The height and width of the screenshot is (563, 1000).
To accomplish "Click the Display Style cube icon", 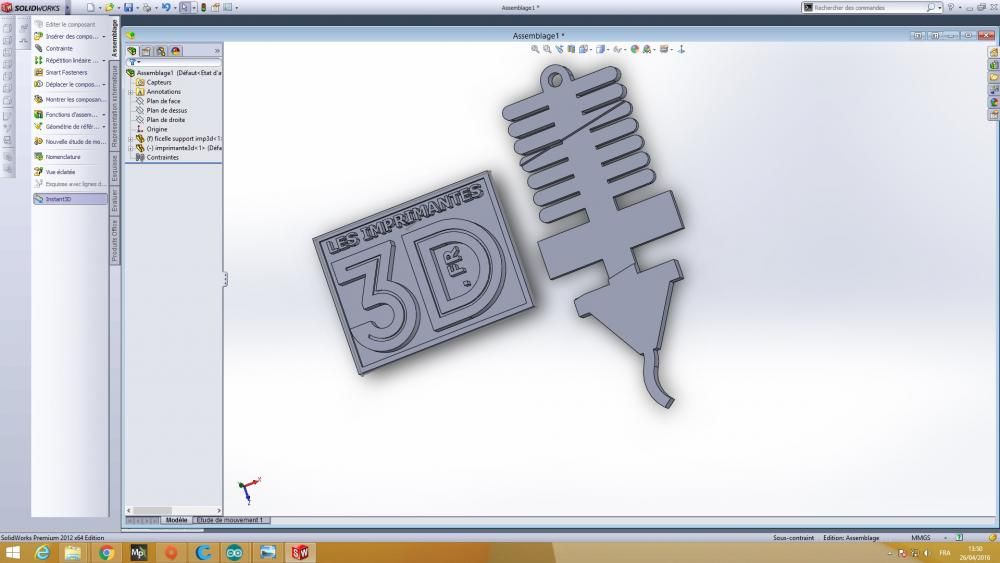I will pos(600,49).
